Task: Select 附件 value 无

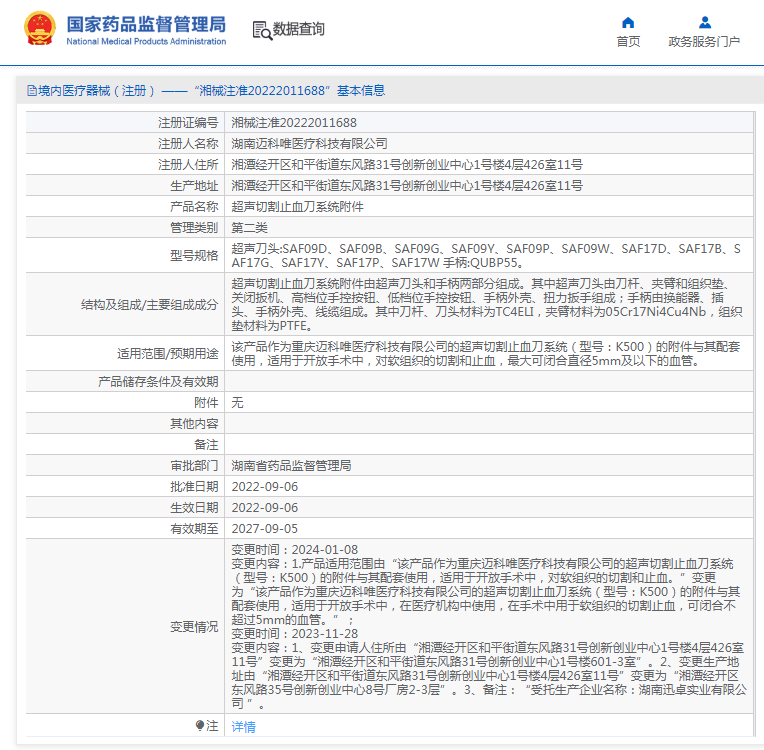Action: (237, 403)
